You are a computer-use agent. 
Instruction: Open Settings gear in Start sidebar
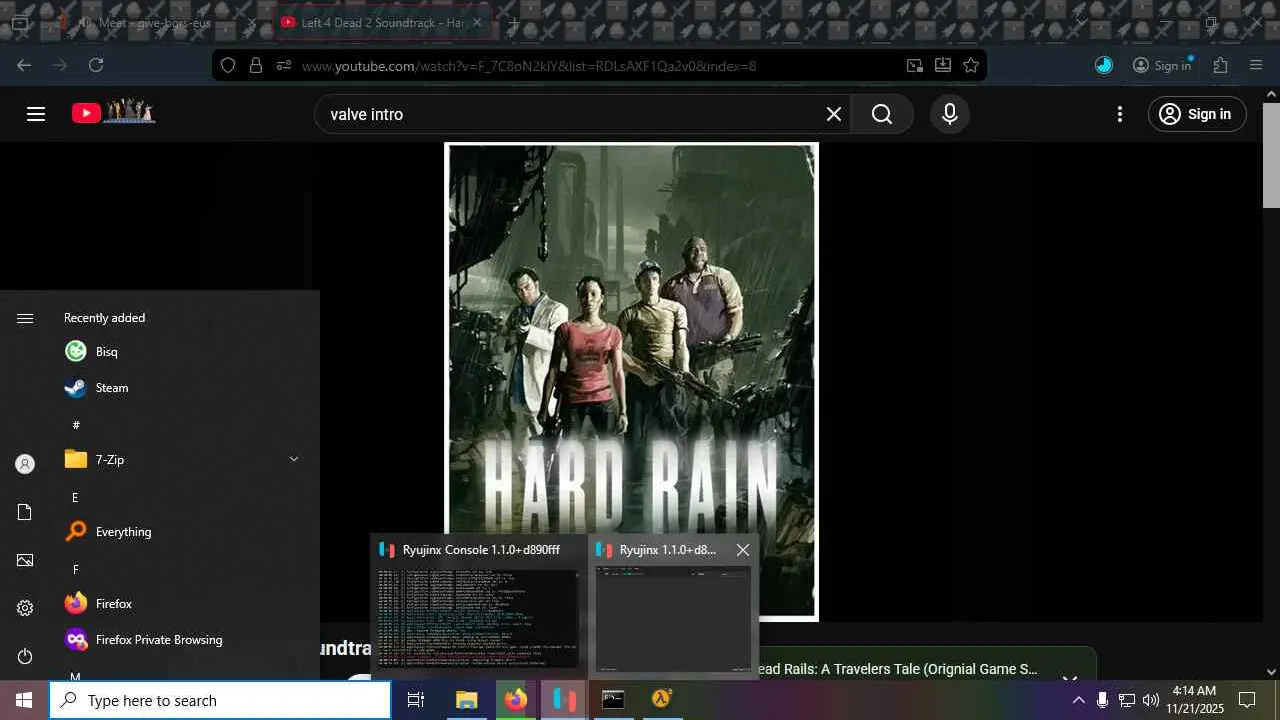click(x=25, y=608)
